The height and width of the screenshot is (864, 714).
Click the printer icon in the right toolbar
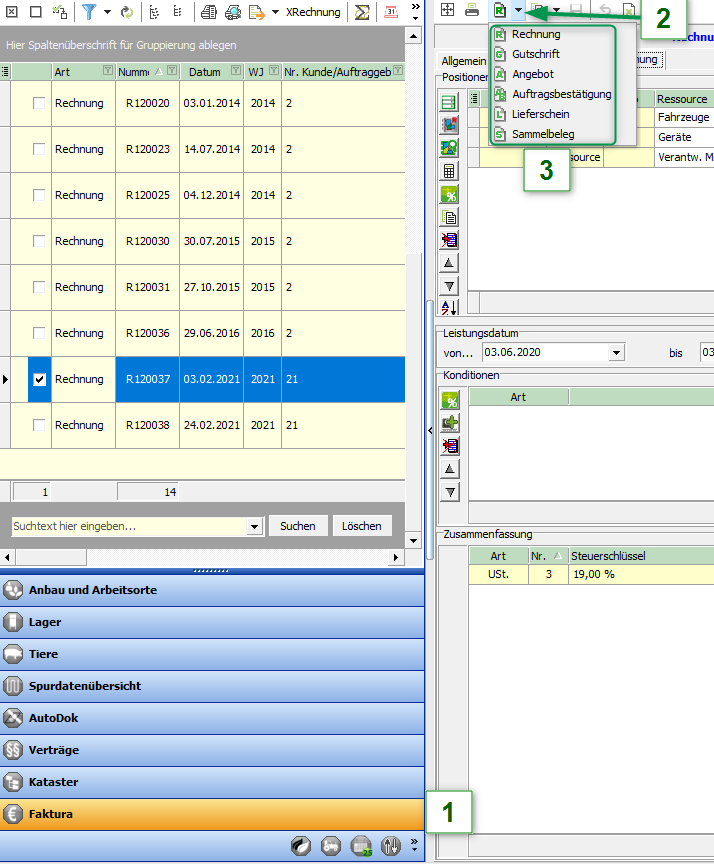tap(472, 9)
